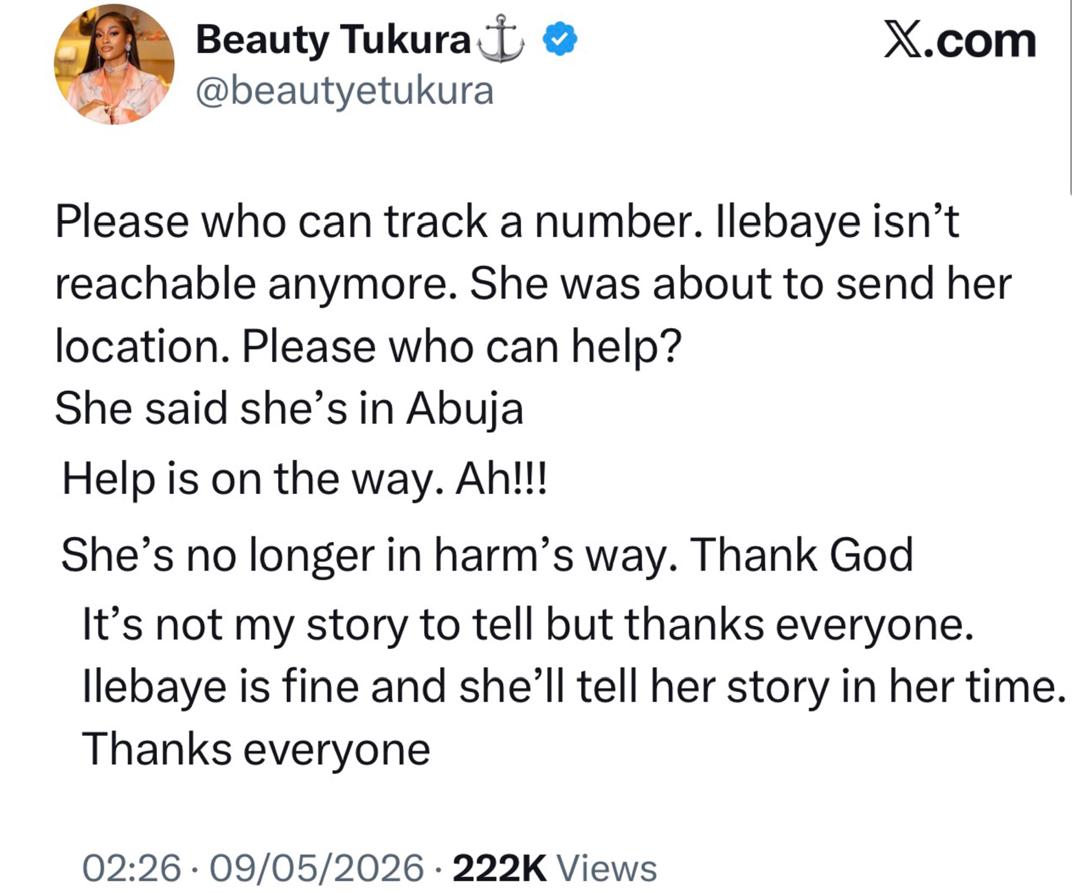Click the 'reachable anymore' tweet line
The height and width of the screenshot is (893, 1080).
(533, 284)
